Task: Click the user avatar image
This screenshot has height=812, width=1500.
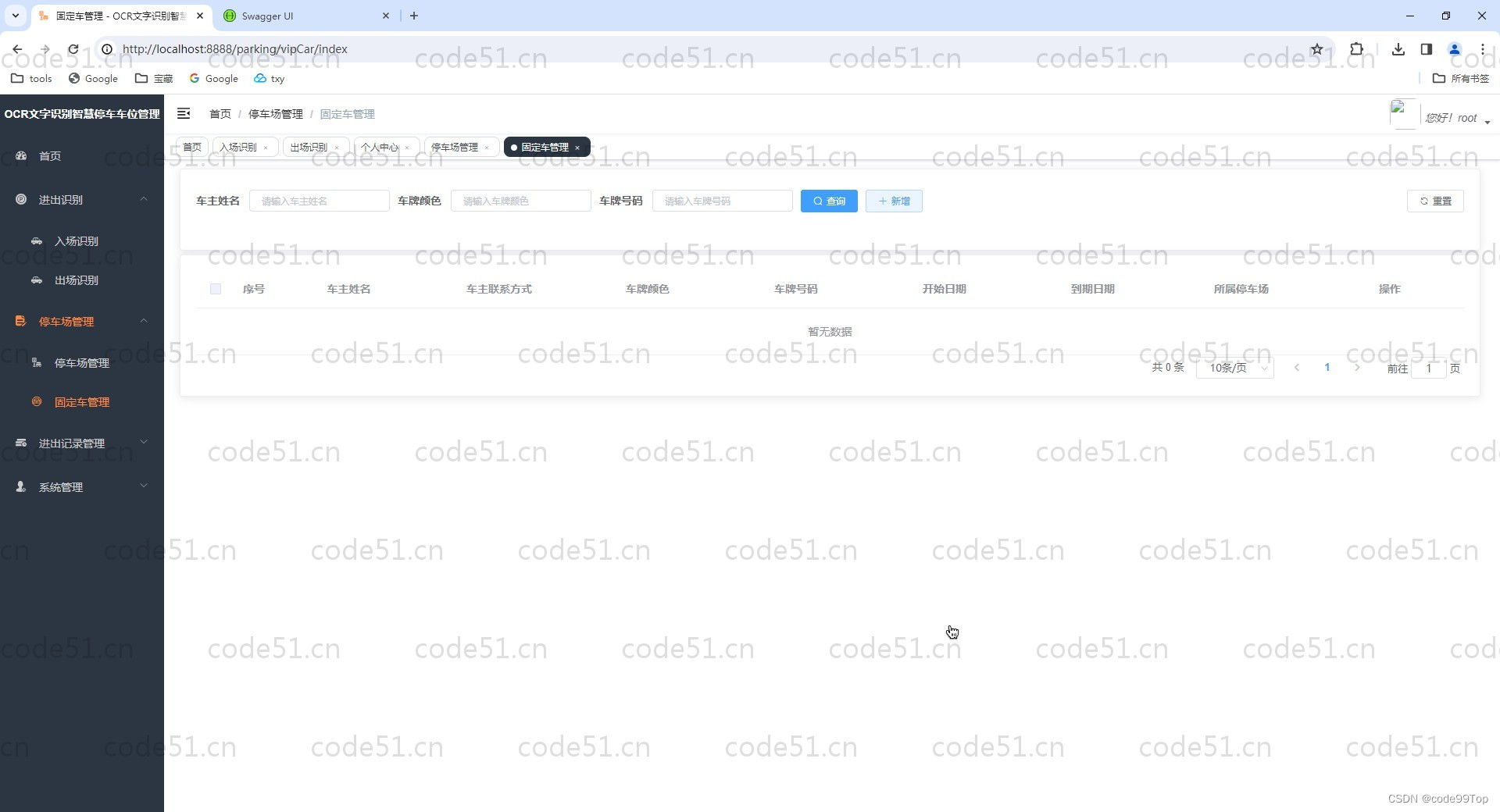Action: tap(1404, 114)
